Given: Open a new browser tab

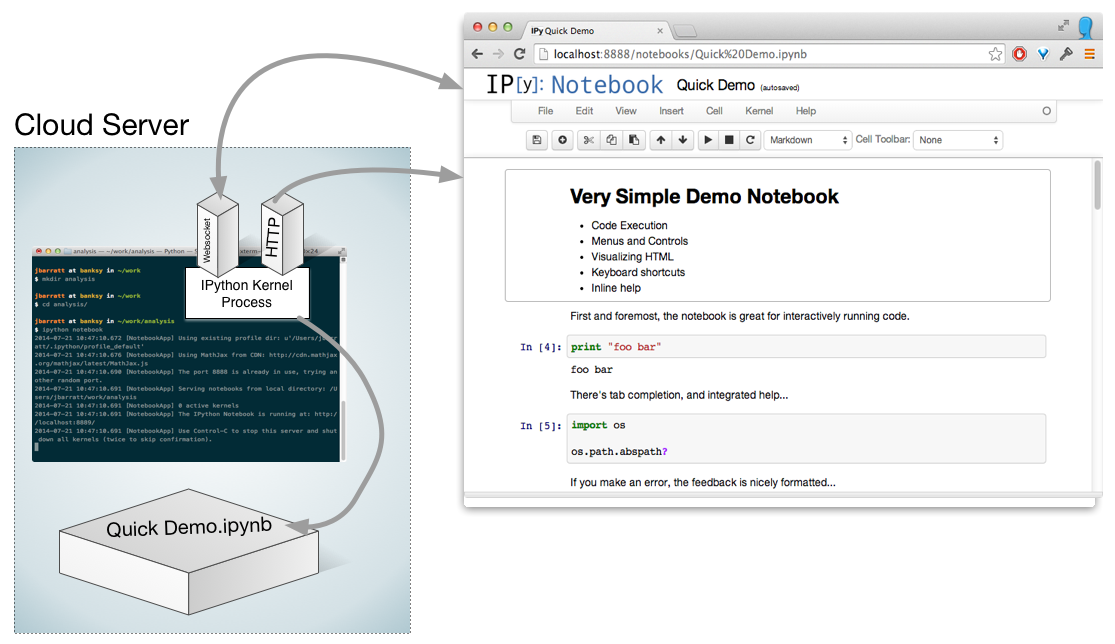Looking at the screenshot, I should coord(685,31).
